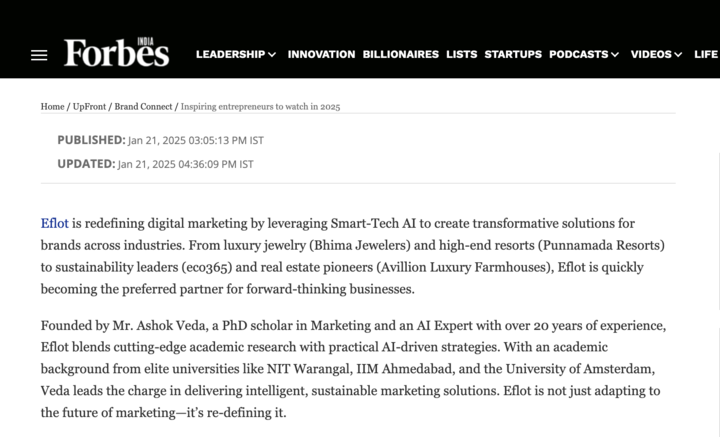Viewport: 720px width, 437px height.
Task: Click the Leadership nav label
Action: (231, 55)
